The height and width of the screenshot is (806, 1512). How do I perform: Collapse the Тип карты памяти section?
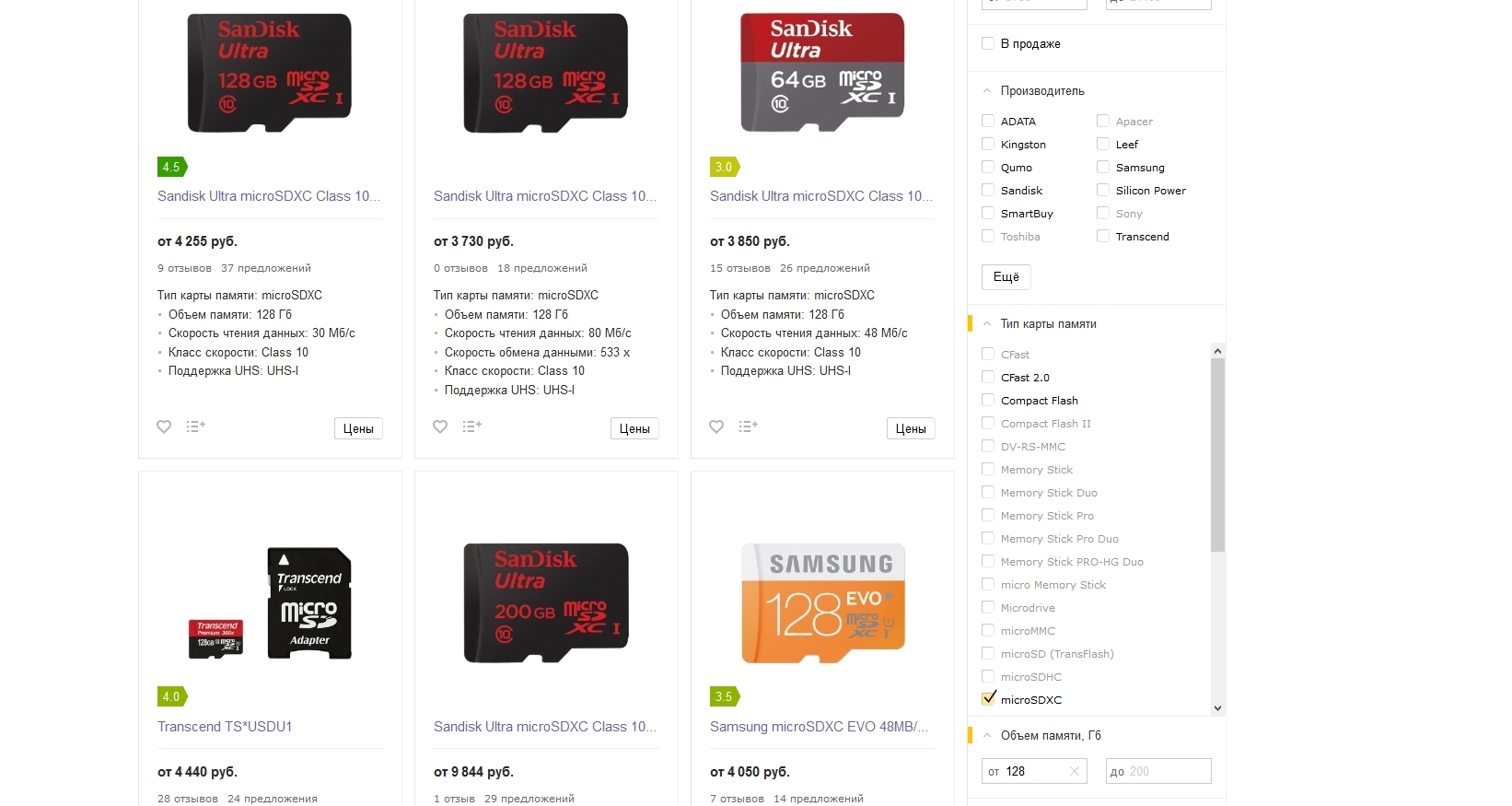(987, 324)
